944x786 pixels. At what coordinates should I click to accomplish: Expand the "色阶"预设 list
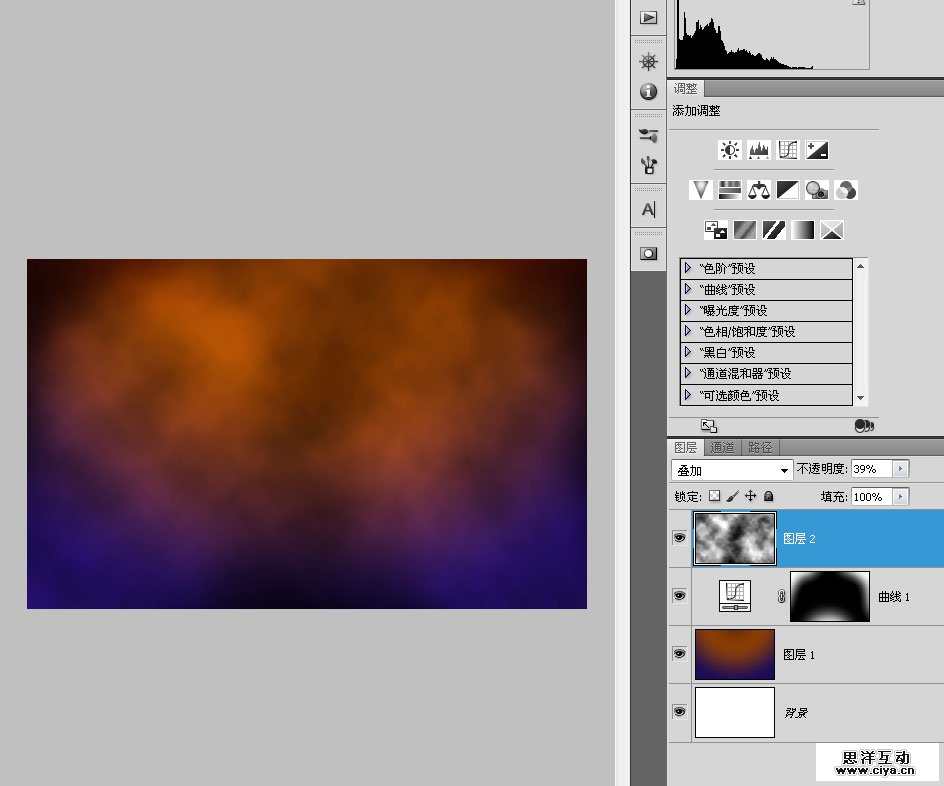coord(688,268)
